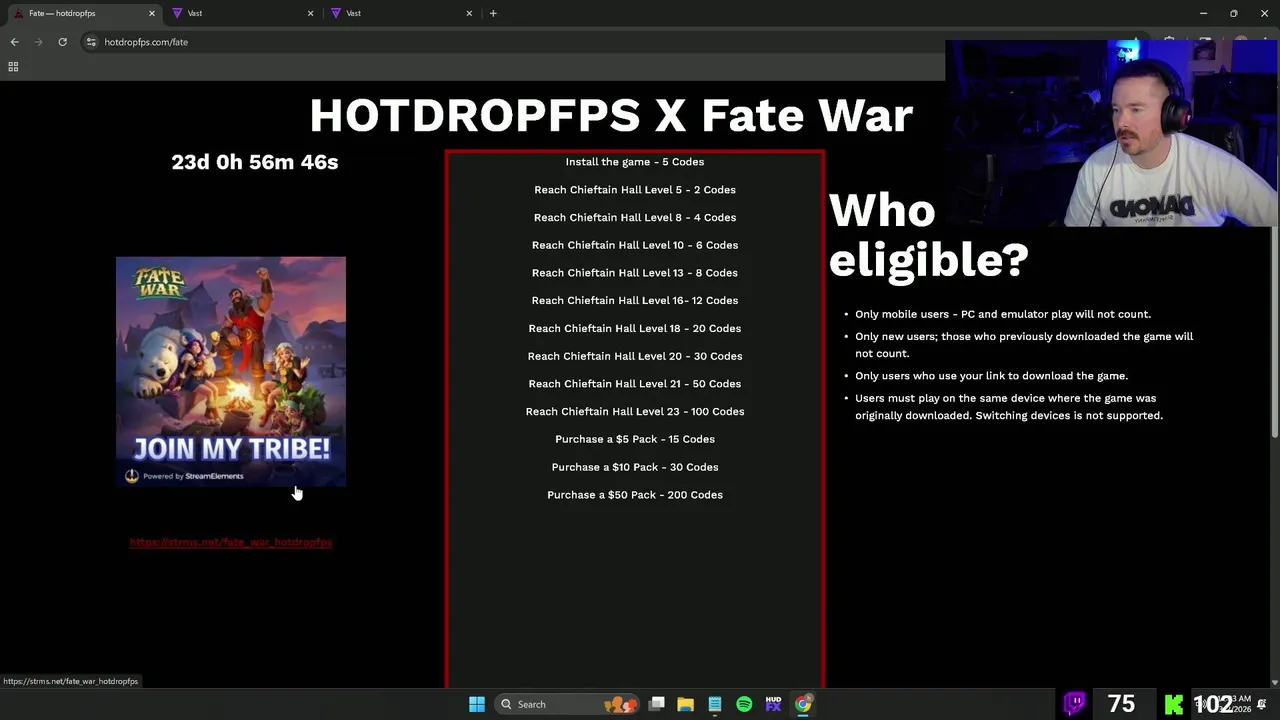
Task: Click 'Reach Chieftain Hall Level 5 - 2 Codes'
Action: click(x=635, y=190)
